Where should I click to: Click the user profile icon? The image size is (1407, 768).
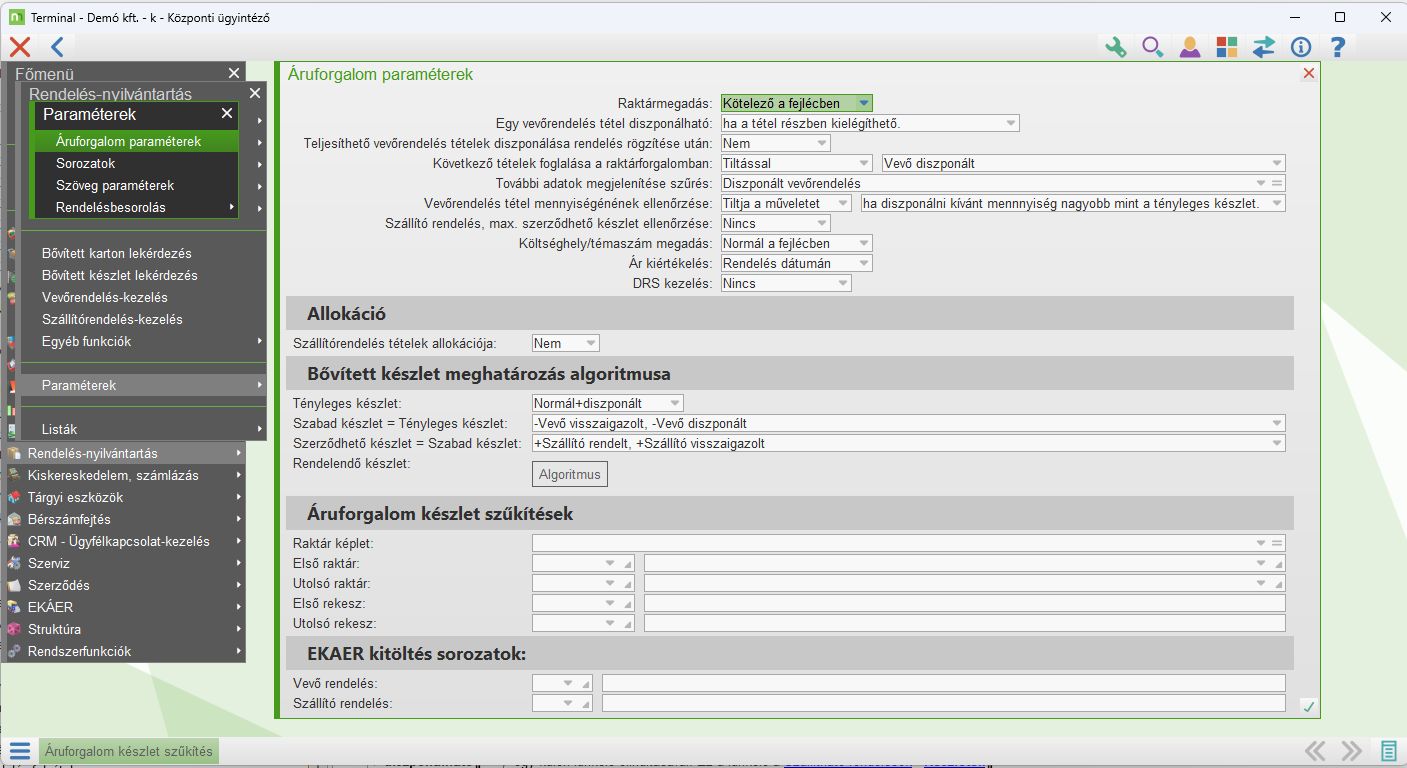point(1189,47)
